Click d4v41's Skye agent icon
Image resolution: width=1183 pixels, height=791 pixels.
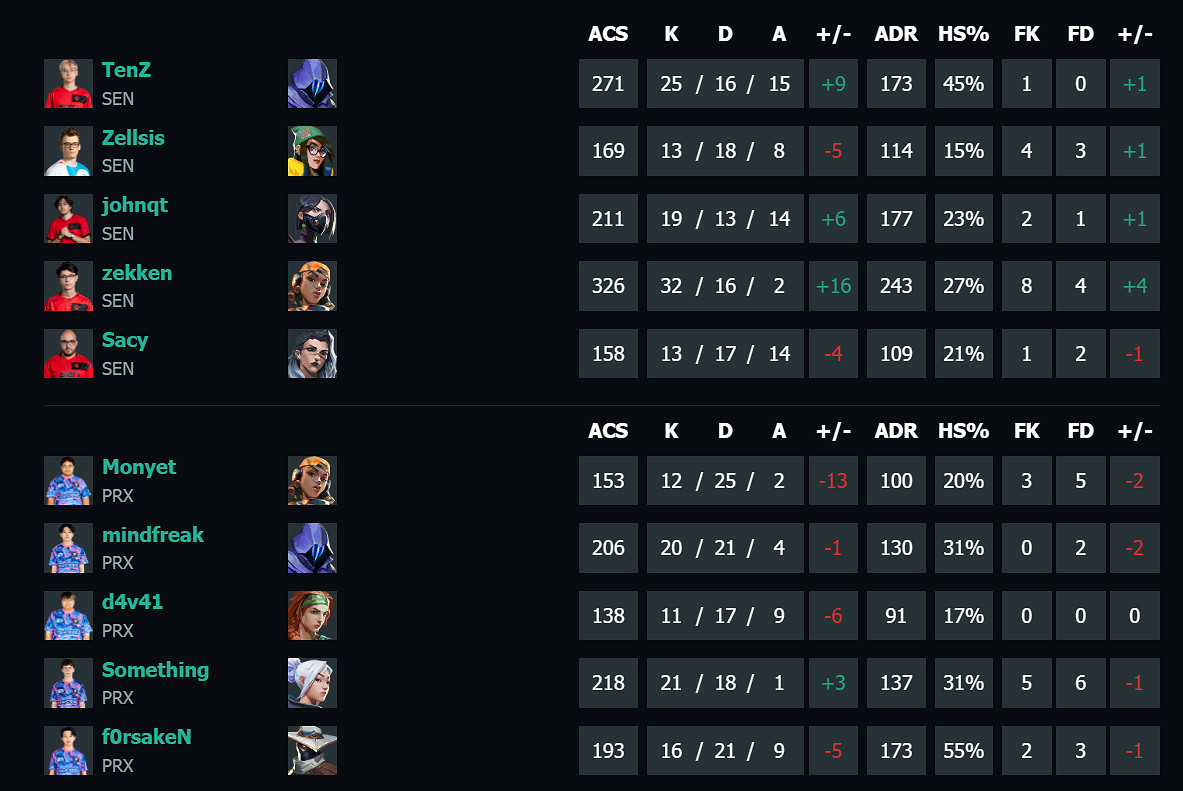pos(312,616)
